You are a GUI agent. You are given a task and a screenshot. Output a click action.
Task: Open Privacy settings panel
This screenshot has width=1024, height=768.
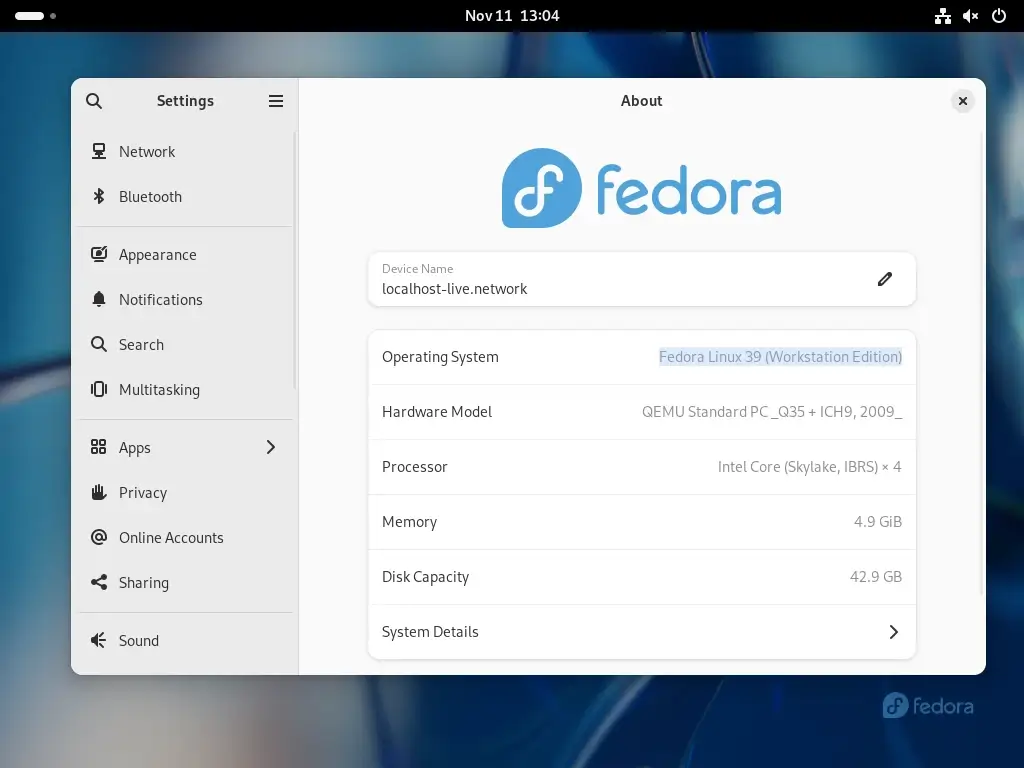[185, 492]
